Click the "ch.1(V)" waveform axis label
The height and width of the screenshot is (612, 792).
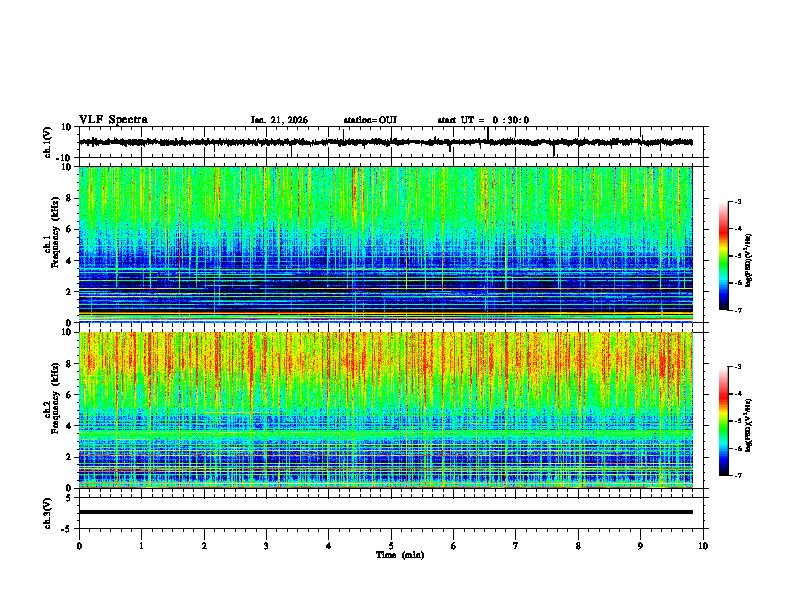(x=48, y=142)
